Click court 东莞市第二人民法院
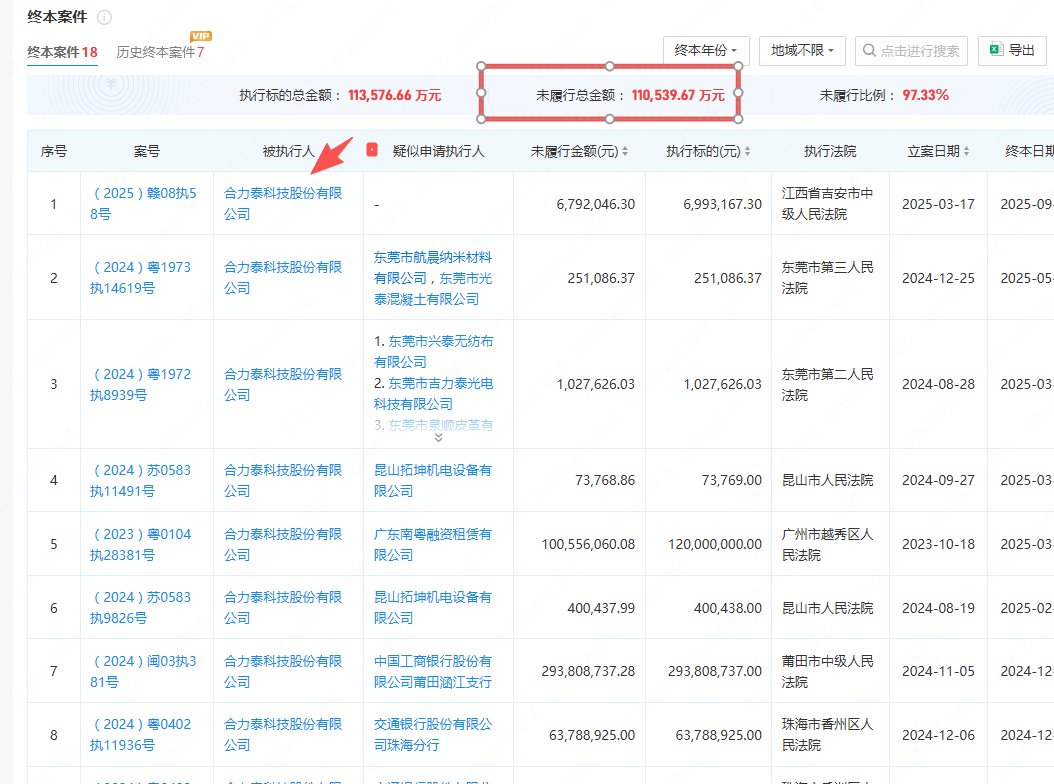The height and width of the screenshot is (784, 1054). [827, 385]
